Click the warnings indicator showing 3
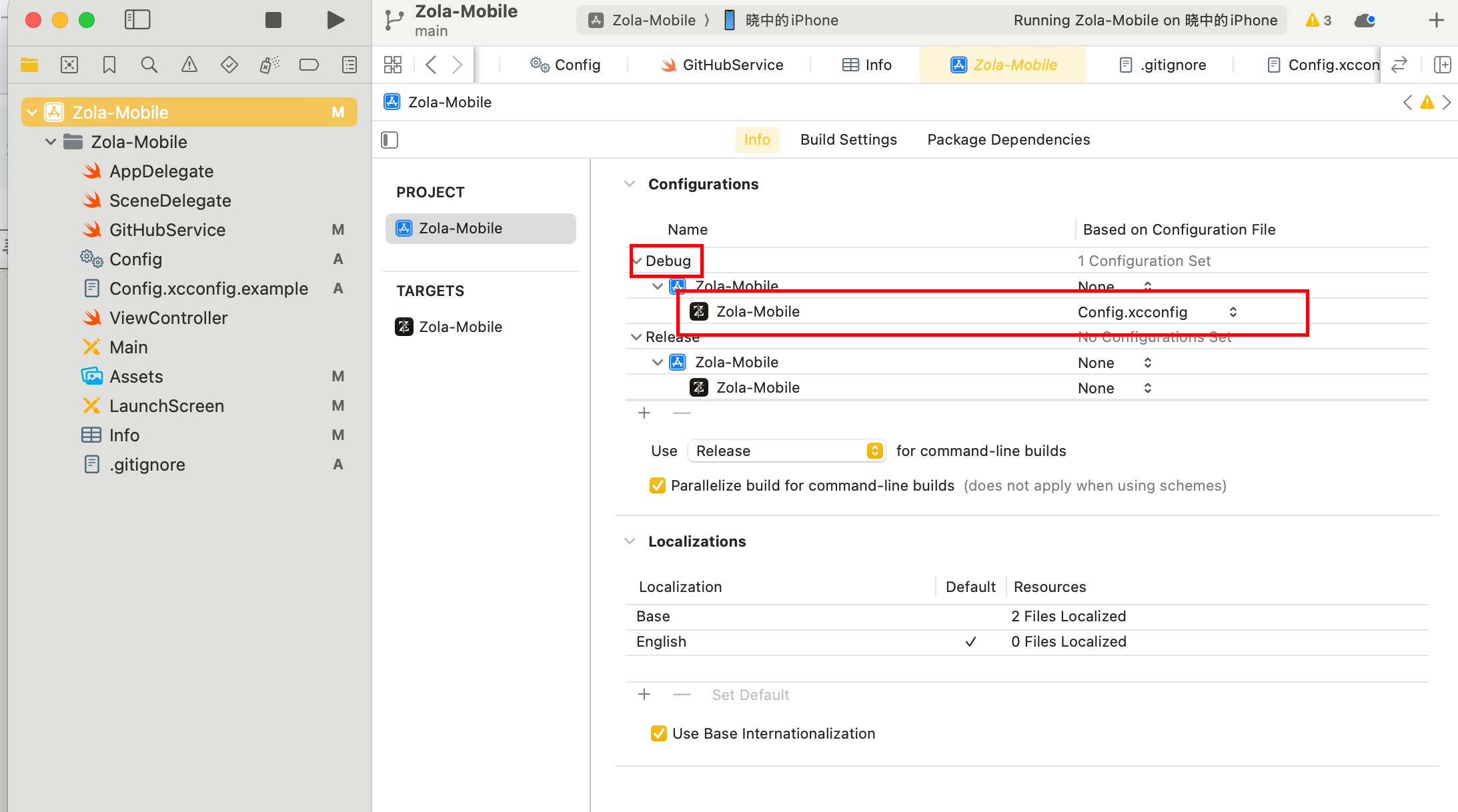The image size is (1458, 812). click(x=1318, y=20)
